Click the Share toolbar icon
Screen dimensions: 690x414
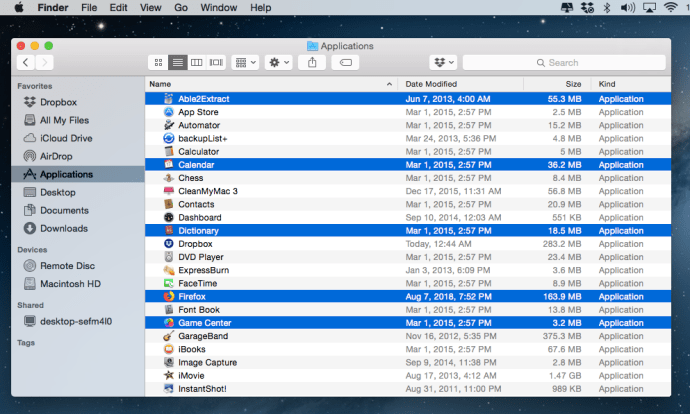[x=313, y=62]
